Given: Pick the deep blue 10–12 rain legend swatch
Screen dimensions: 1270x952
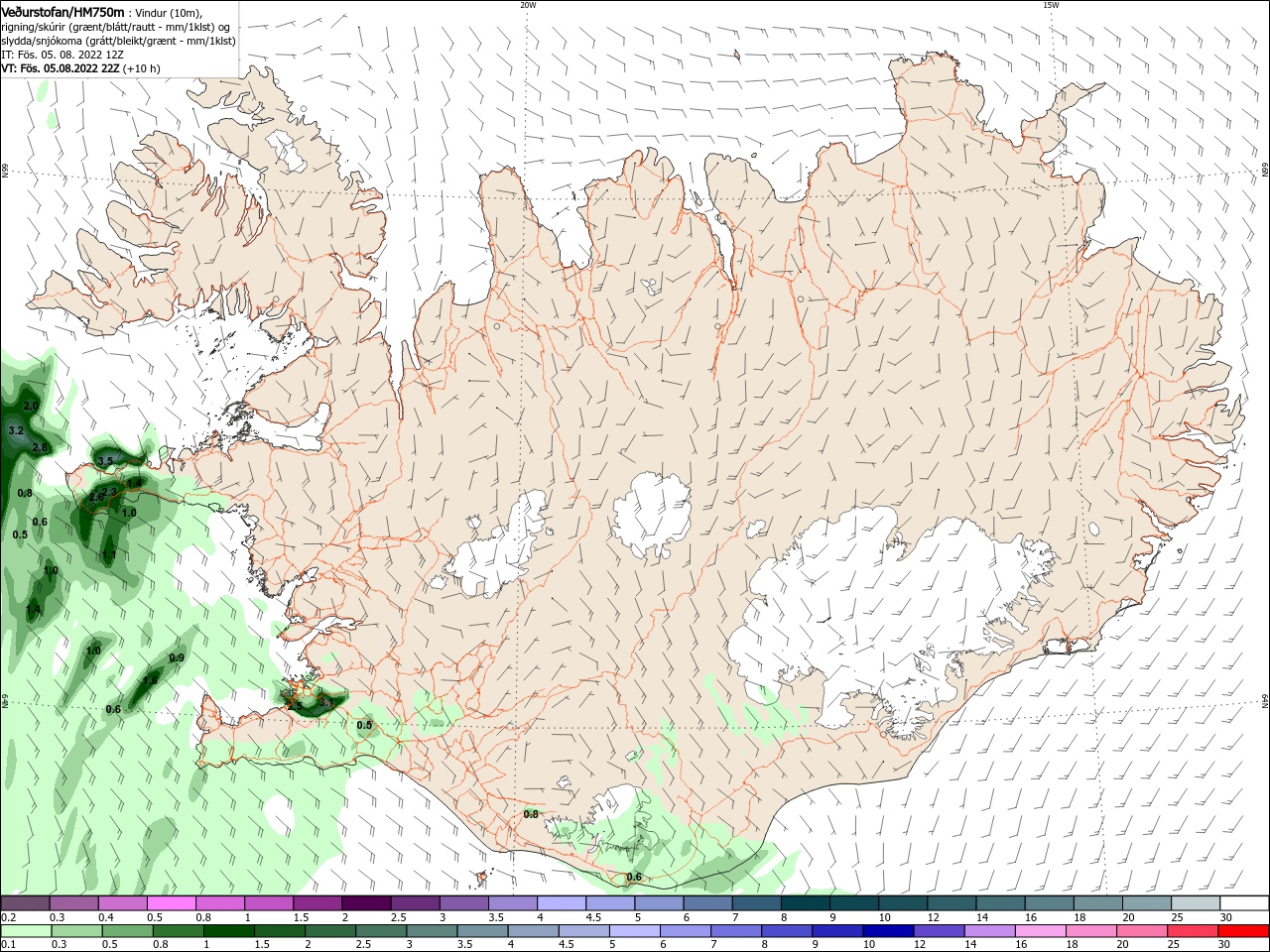Looking at the screenshot, I should [x=887, y=931].
